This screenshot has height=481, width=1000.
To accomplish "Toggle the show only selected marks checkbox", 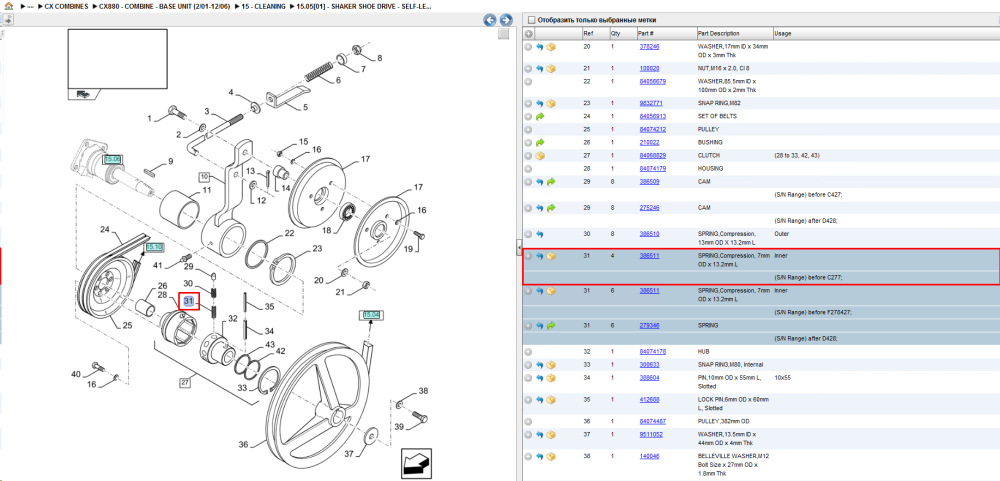I will [x=531, y=20].
